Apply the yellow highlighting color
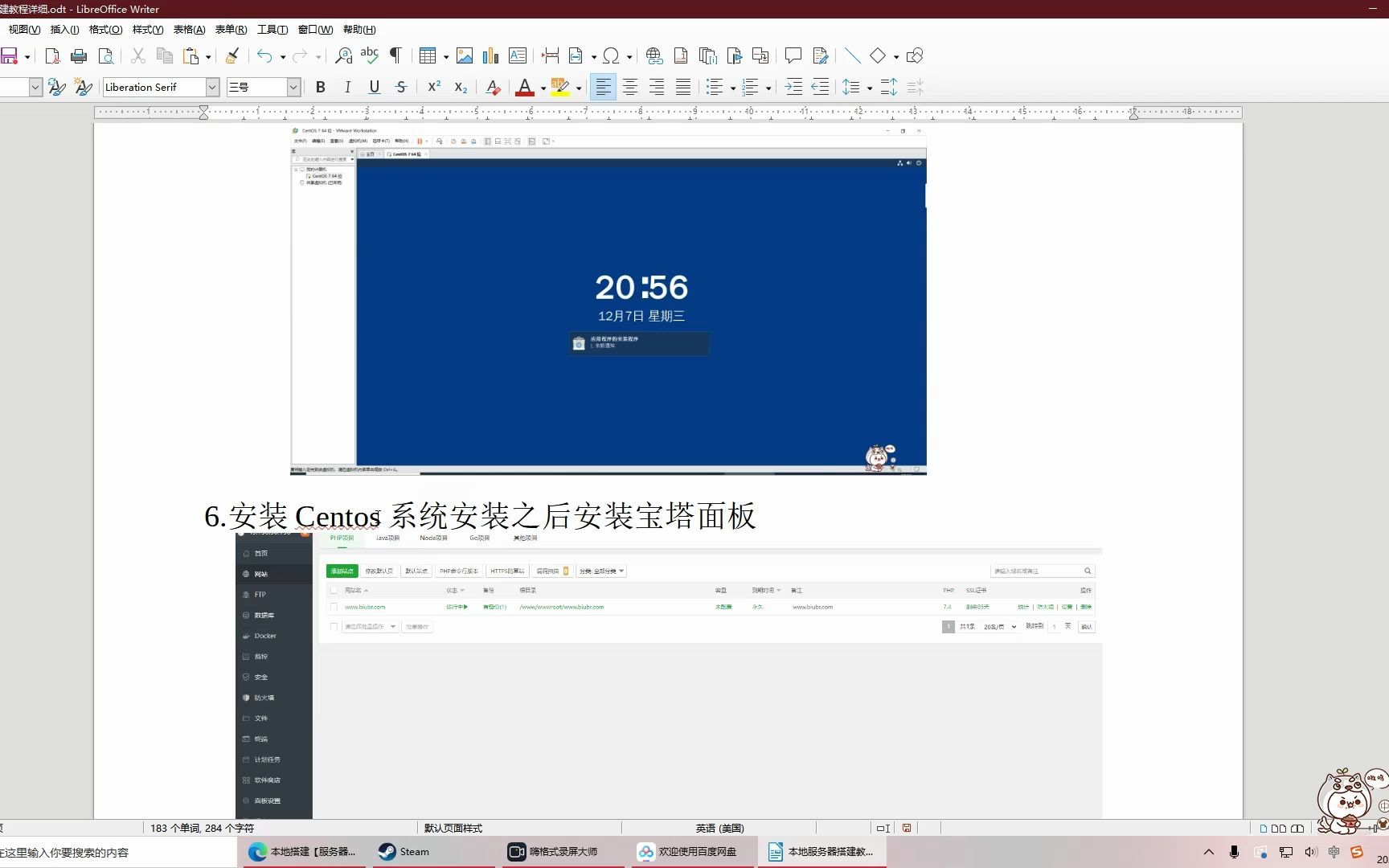The image size is (1389, 868). click(x=560, y=87)
